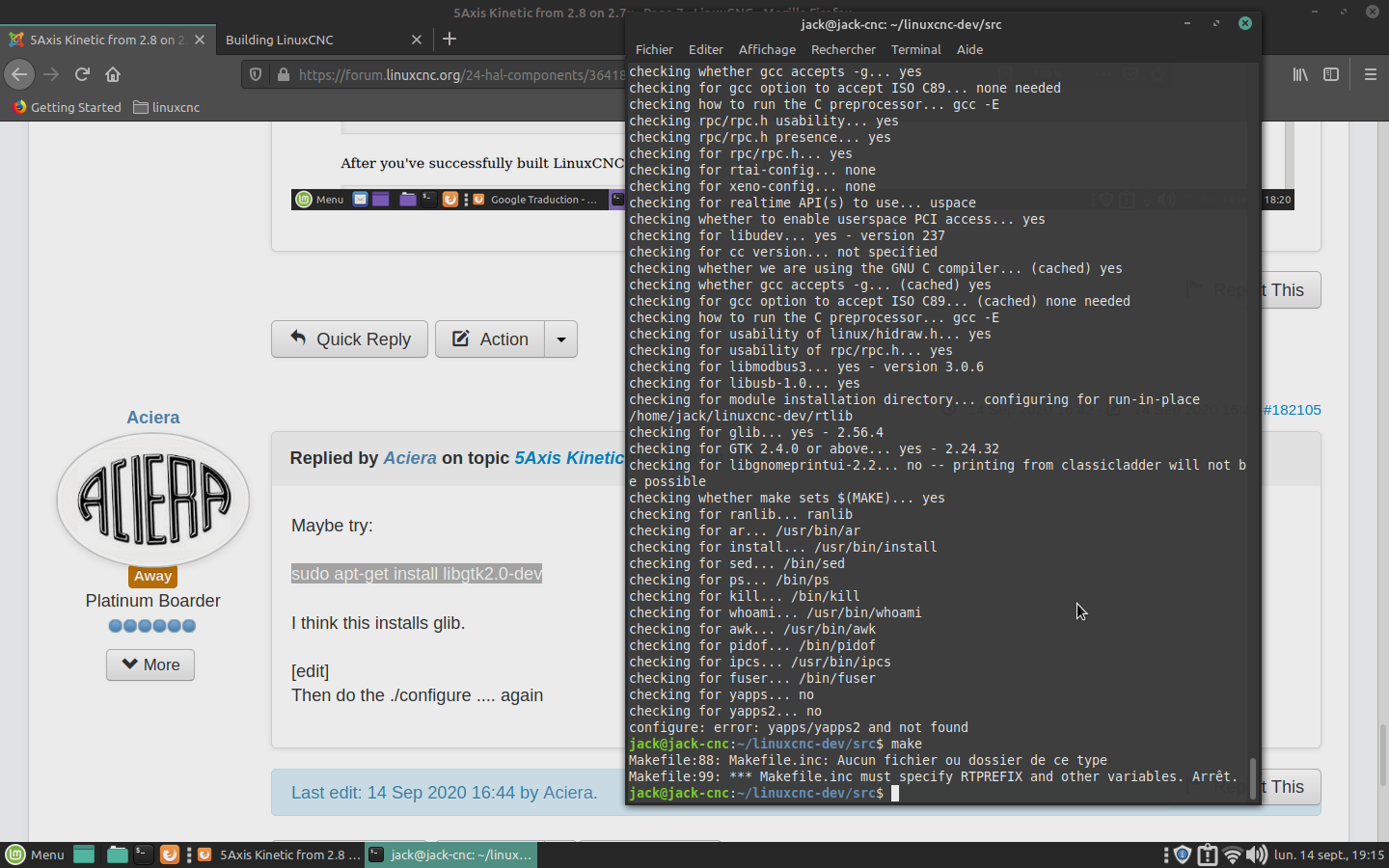The image size is (1389, 868).
Task: Click the terminal prompt at last line
Action: [764, 793]
